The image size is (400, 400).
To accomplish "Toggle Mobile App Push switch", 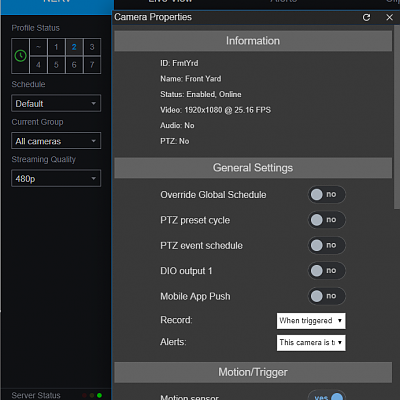I will tap(327, 296).
